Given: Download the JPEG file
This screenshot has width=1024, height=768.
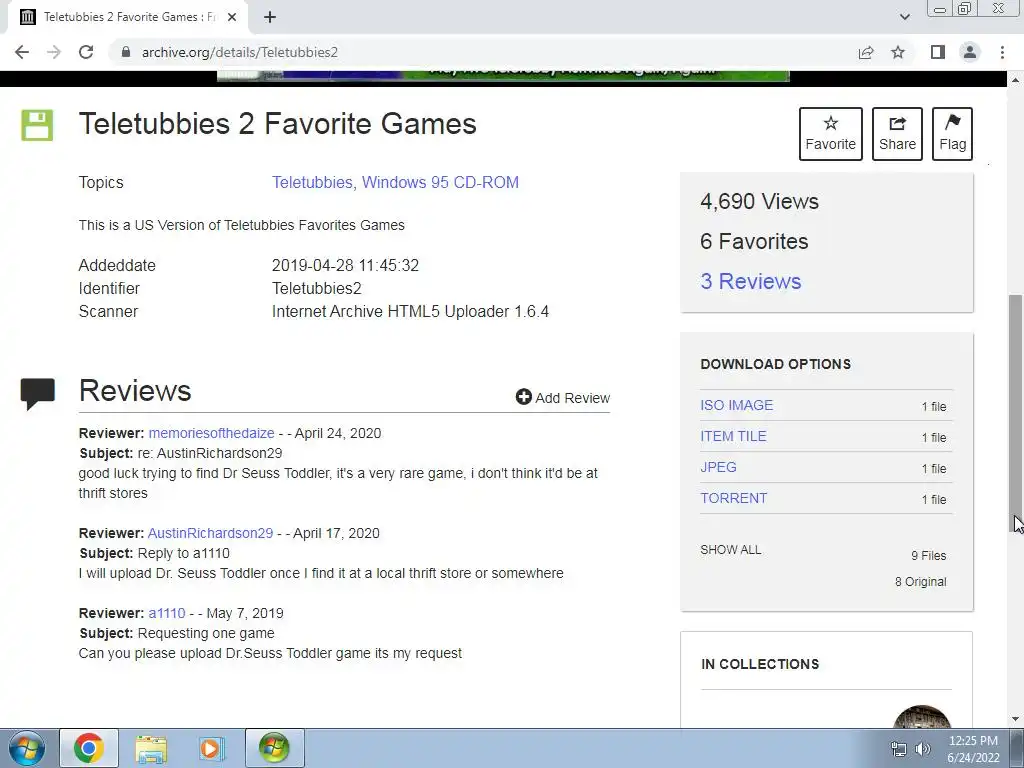Looking at the screenshot, I should [718, 467].
